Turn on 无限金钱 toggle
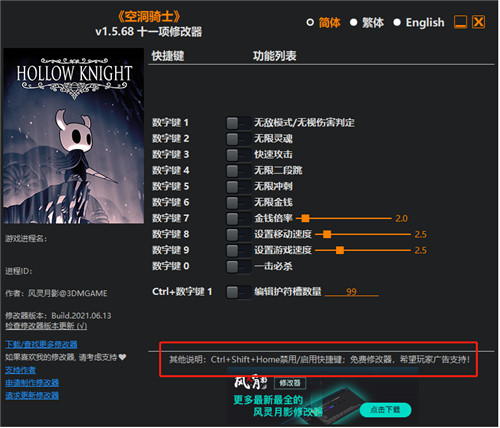 (x=239, y=203)
